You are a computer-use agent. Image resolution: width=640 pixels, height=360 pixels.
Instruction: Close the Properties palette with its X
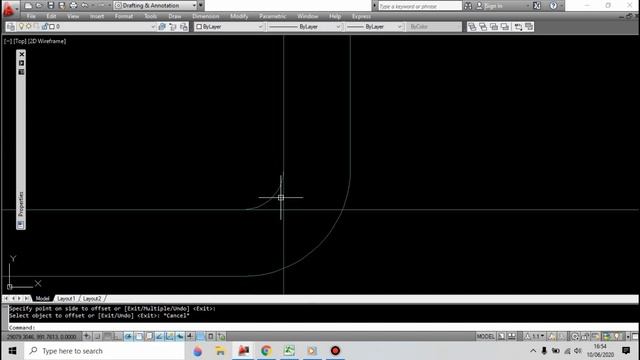[21, 54]
